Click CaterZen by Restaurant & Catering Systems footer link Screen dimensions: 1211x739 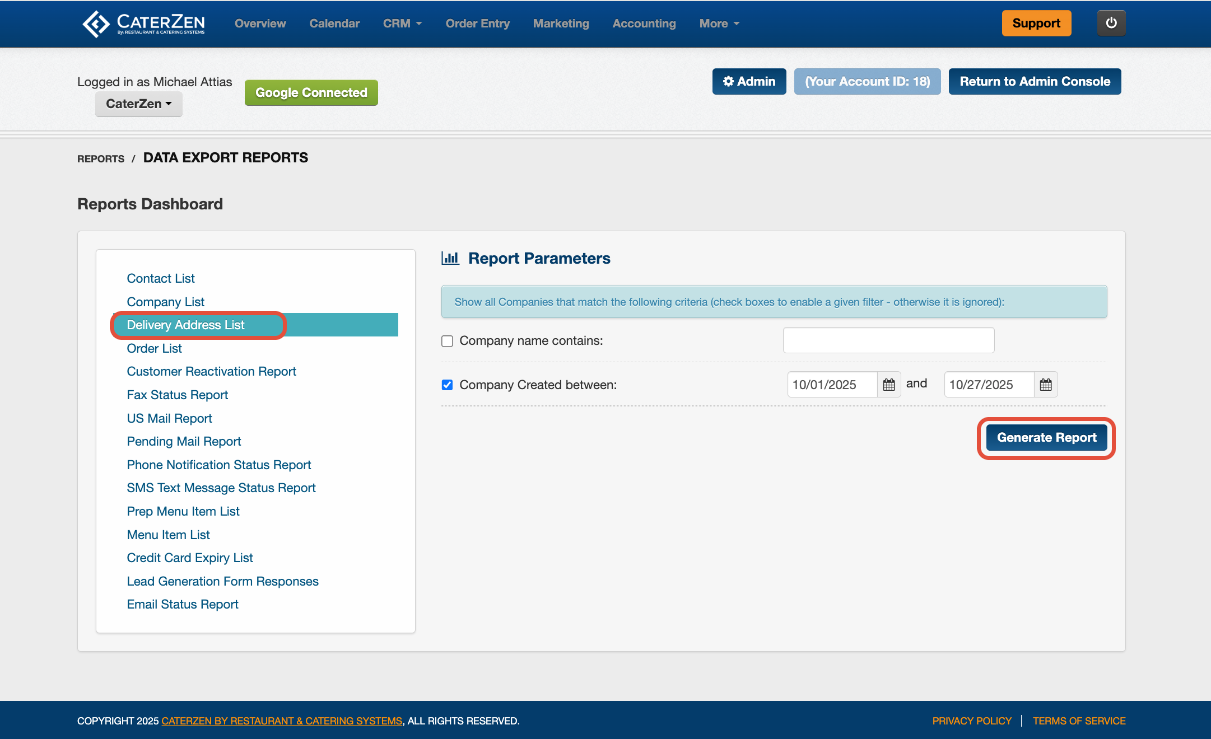[282, 721]
